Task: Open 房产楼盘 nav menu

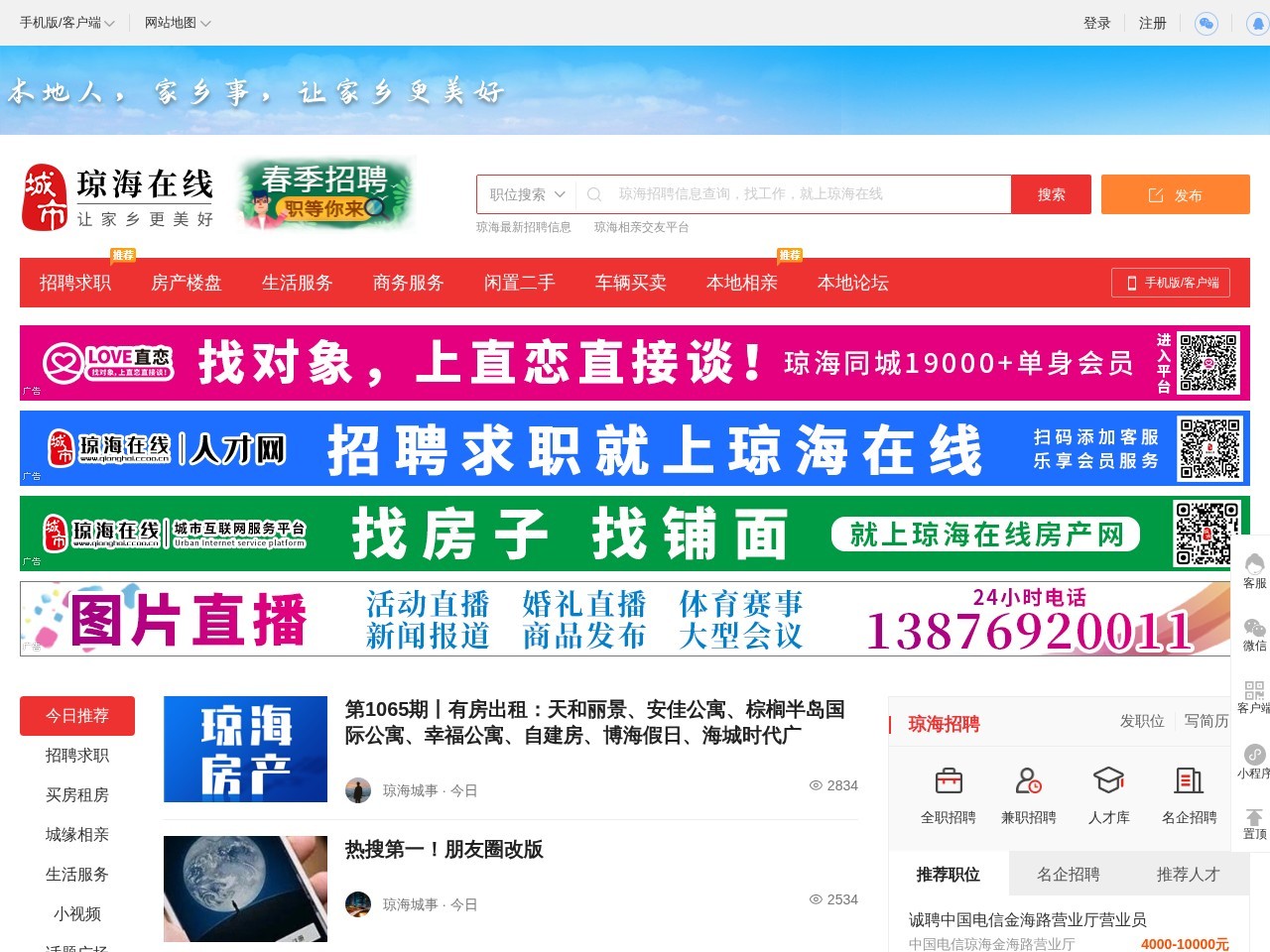Action: [x=187, y=283]
